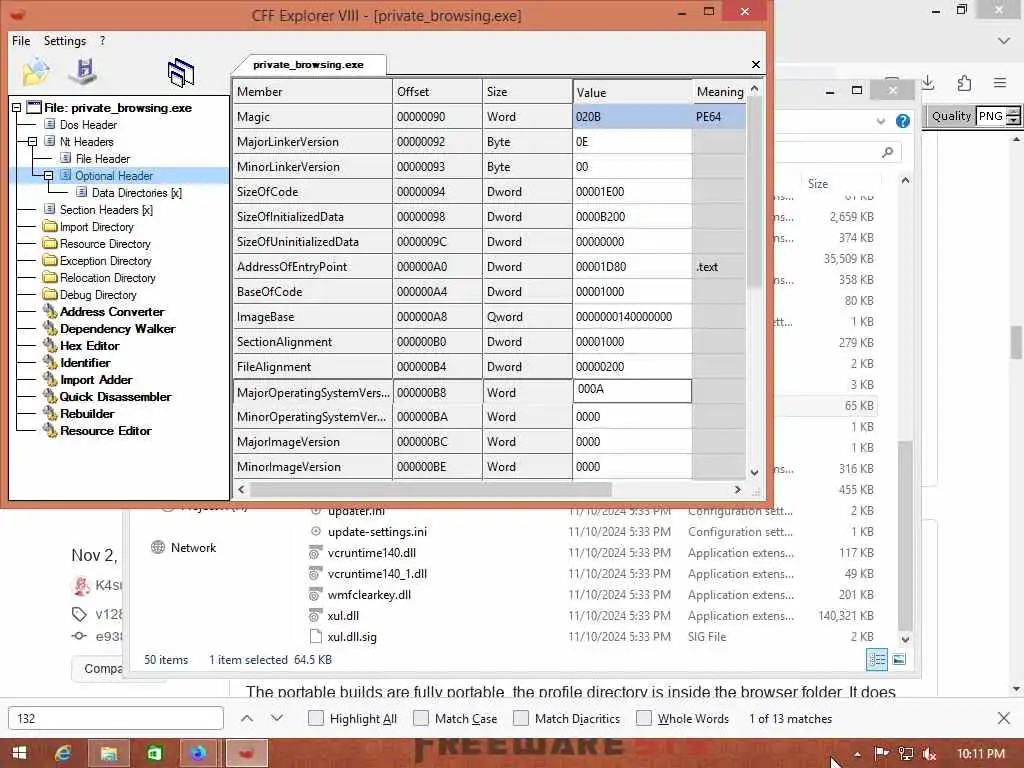Click the horizontal scrollbar in the table
This screenshot has height=768, width=1024.
click(431, 489)
